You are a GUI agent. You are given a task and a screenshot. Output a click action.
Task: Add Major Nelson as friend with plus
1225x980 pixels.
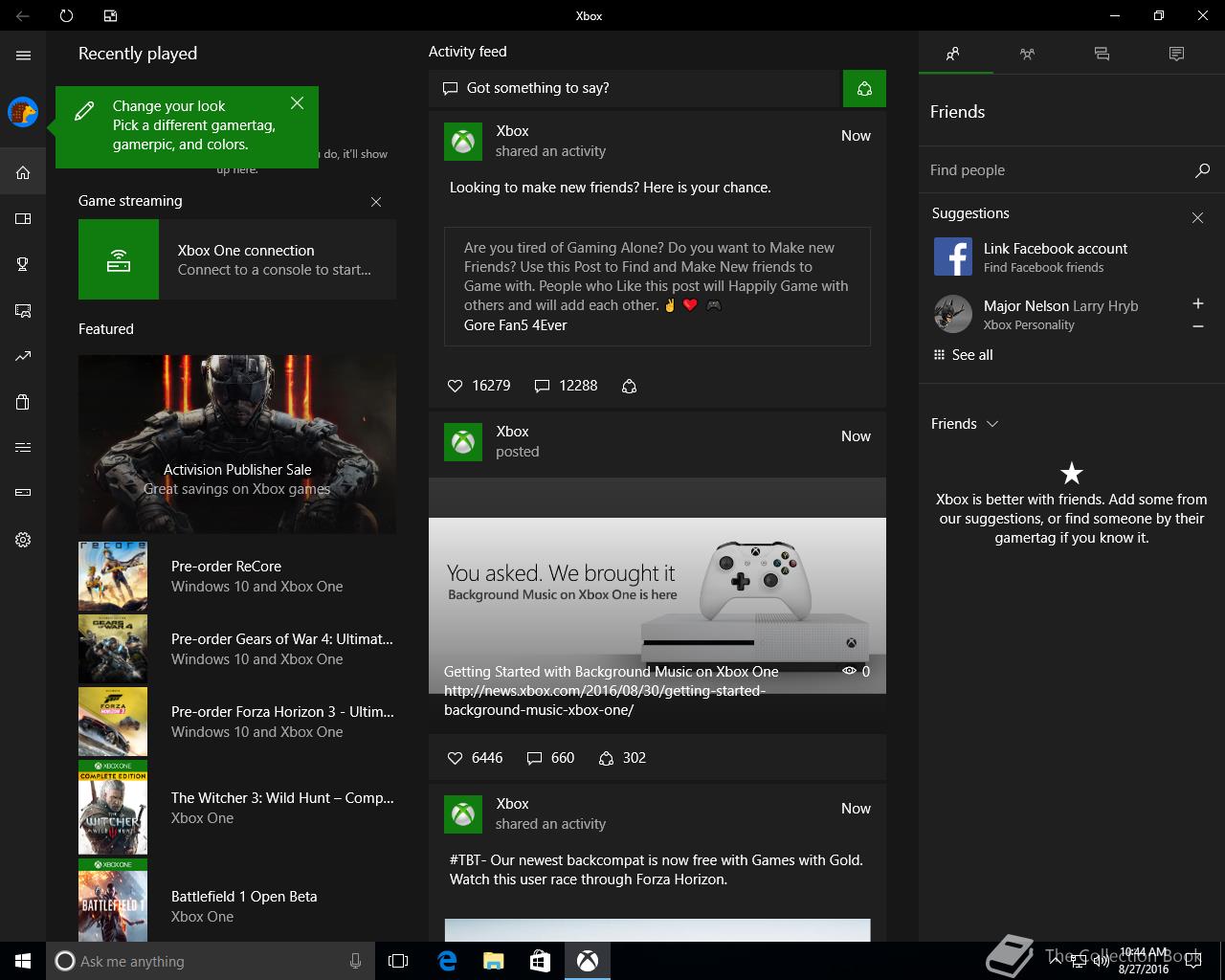pyautogui.click(x=1197, y=303)
